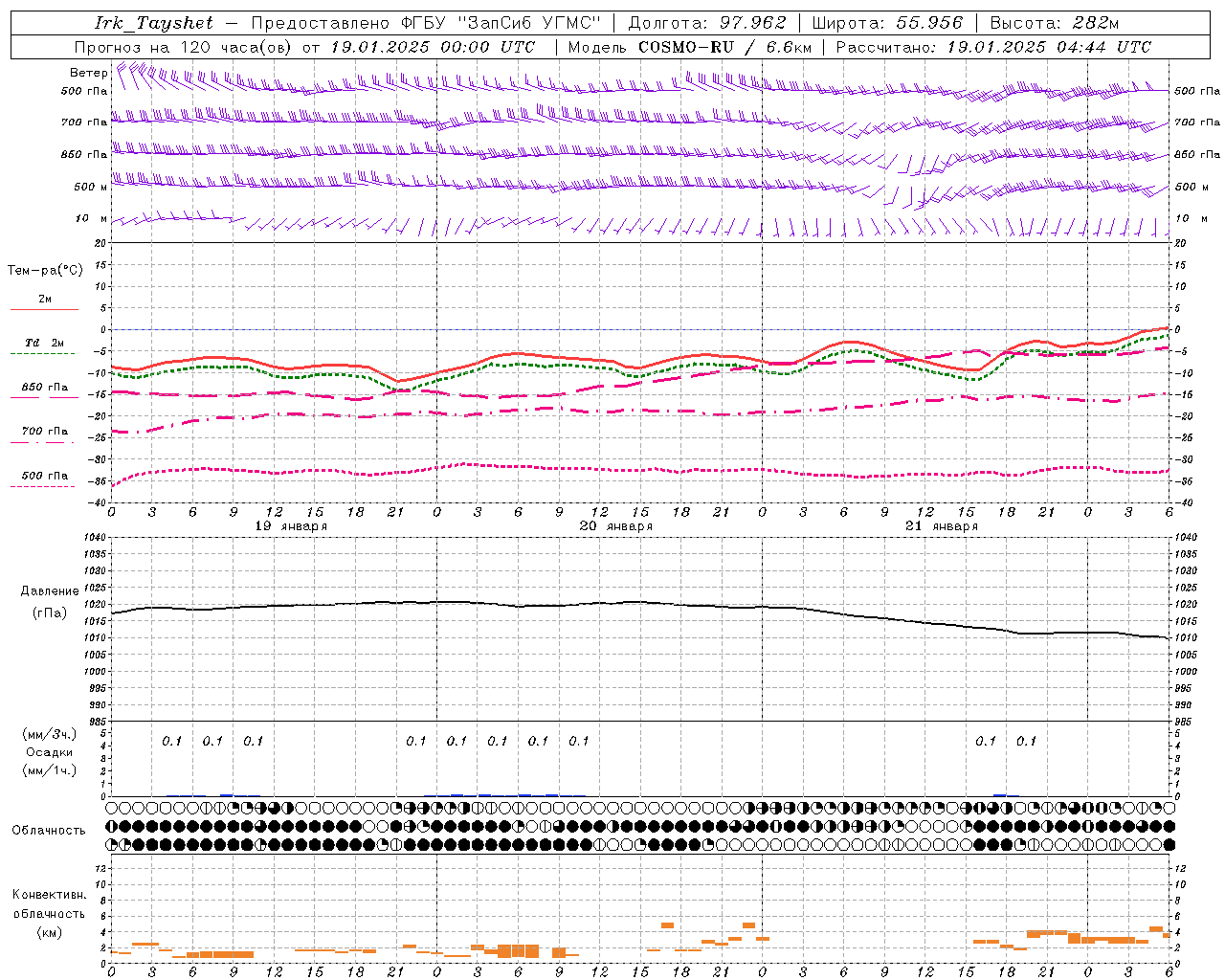
Task: Click the Давление pressure panel label
Action: (x=50, y=591)
